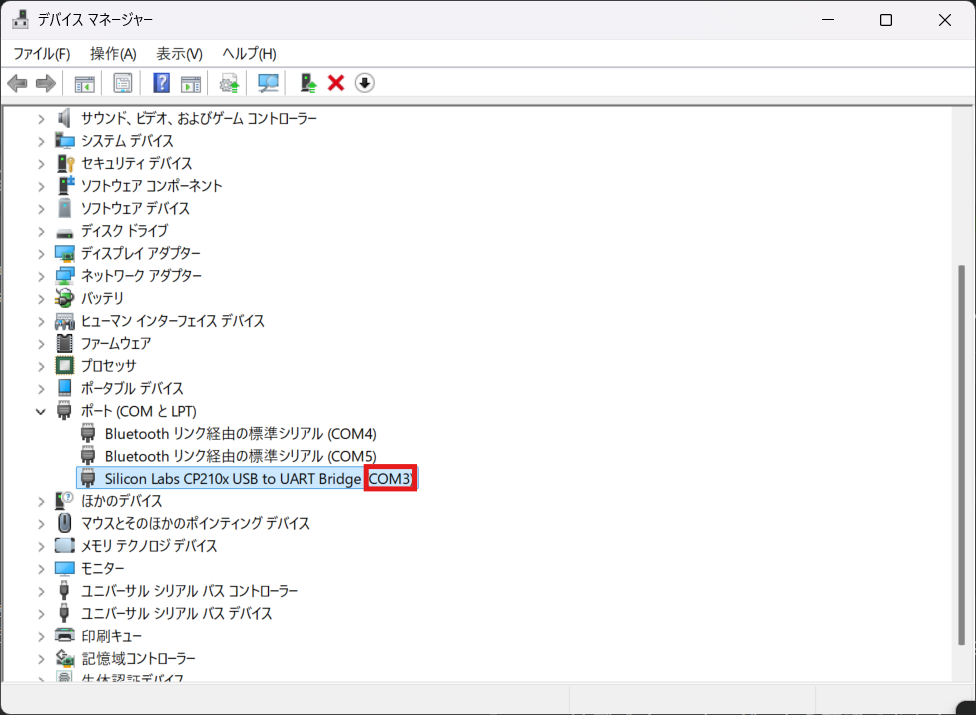Expand the システム デバイス node

click(x=41, y=141)
